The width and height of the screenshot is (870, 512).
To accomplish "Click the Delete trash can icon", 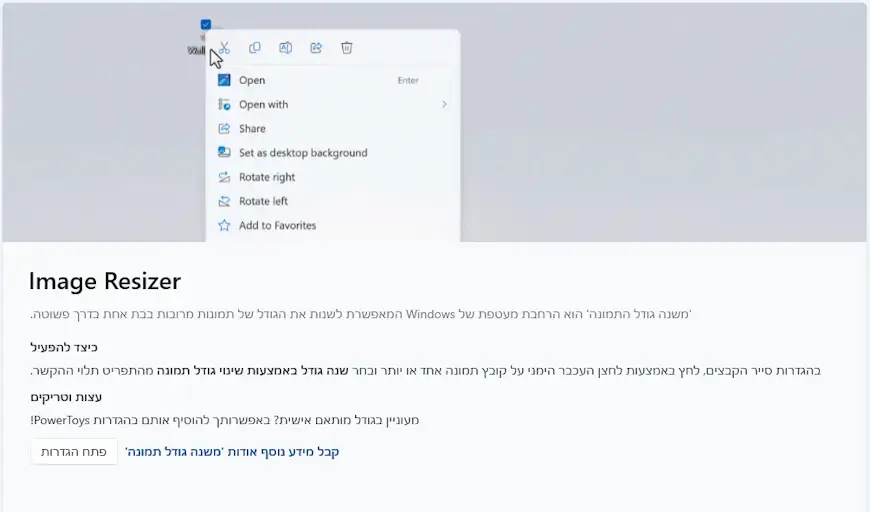I will click(347, 48).
